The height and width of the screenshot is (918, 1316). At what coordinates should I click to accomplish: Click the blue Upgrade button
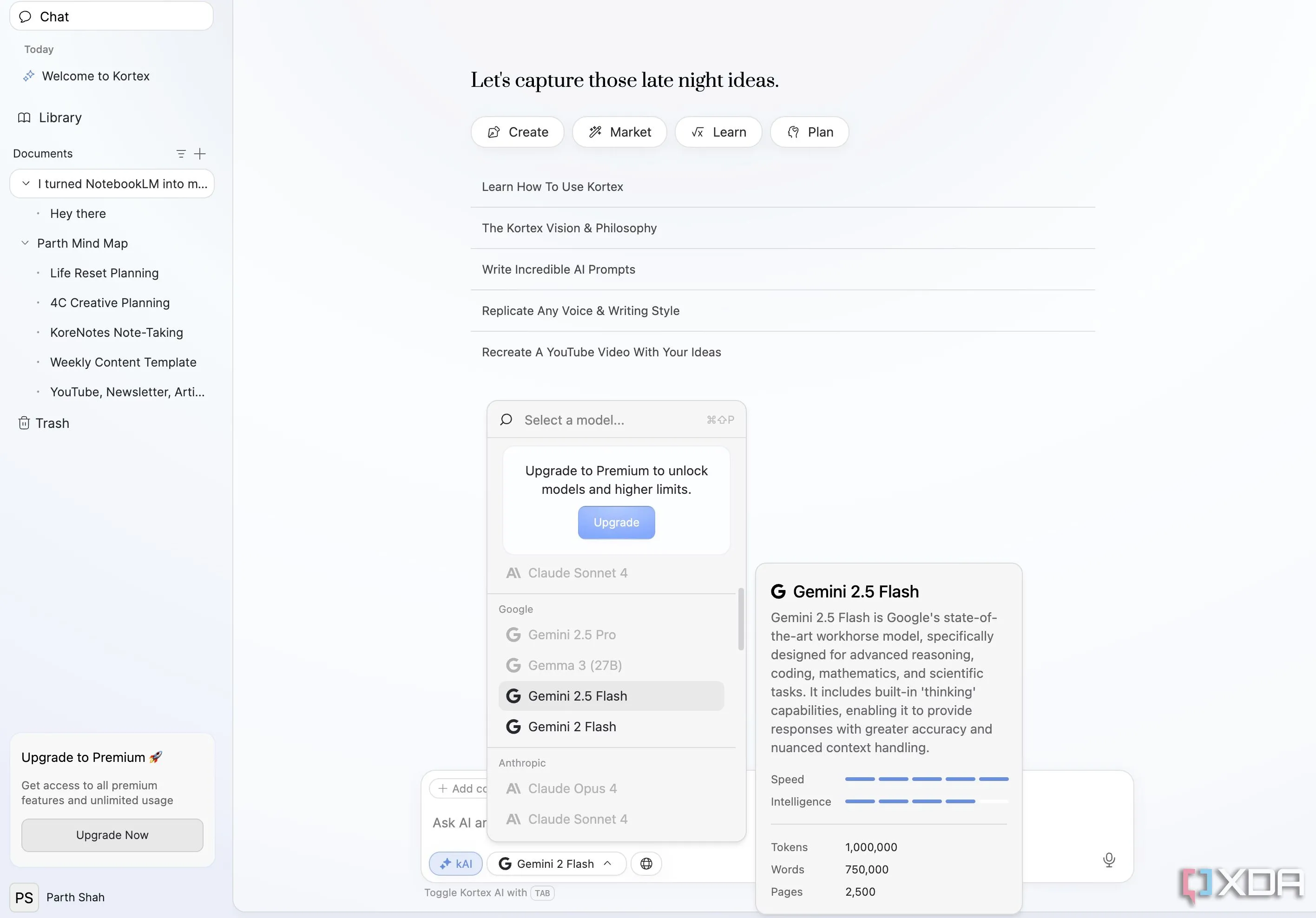616,522
